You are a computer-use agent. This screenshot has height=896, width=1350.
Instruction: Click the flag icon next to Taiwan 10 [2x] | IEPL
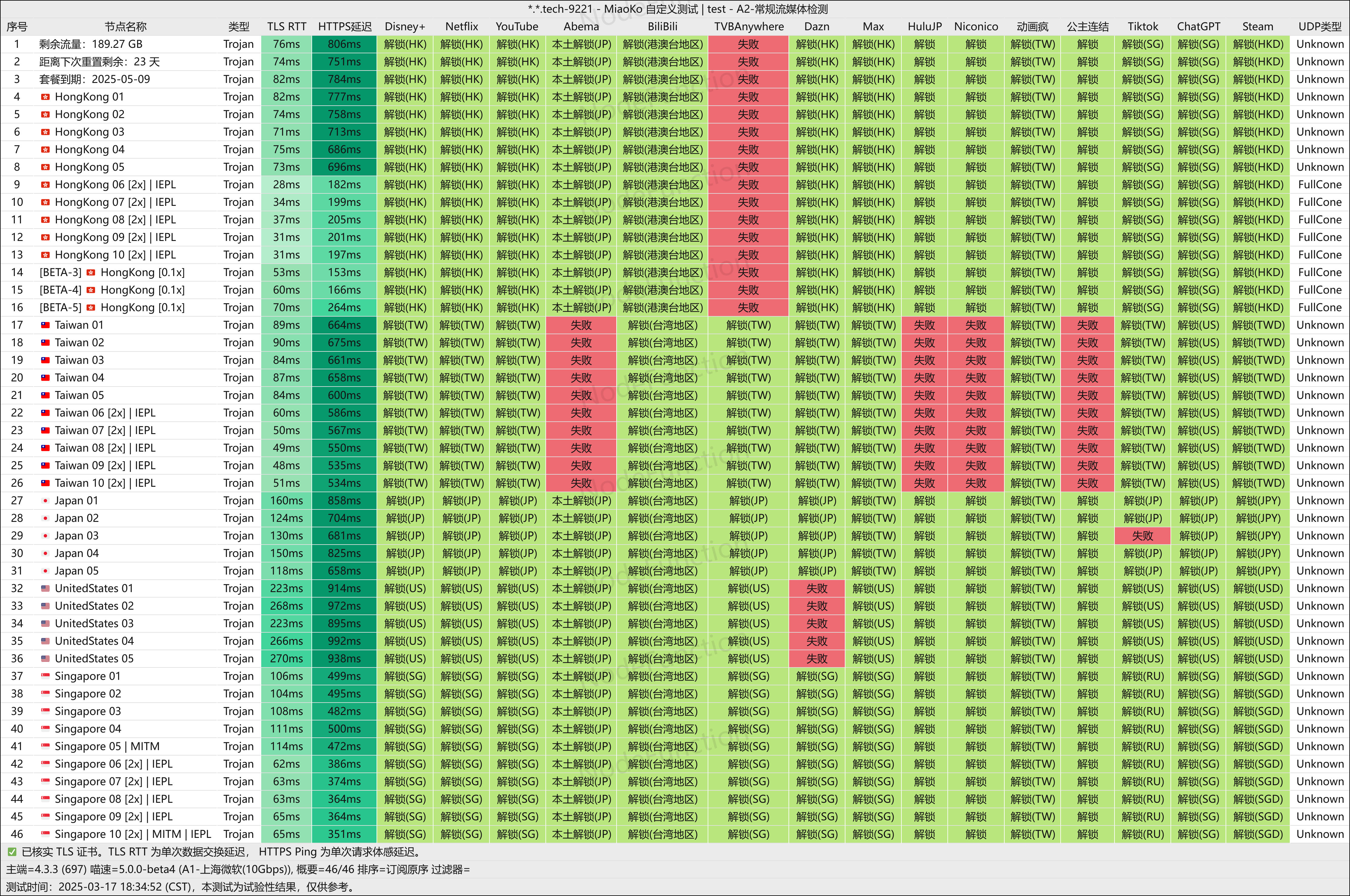pyautogui.click(x=45, y=483)
